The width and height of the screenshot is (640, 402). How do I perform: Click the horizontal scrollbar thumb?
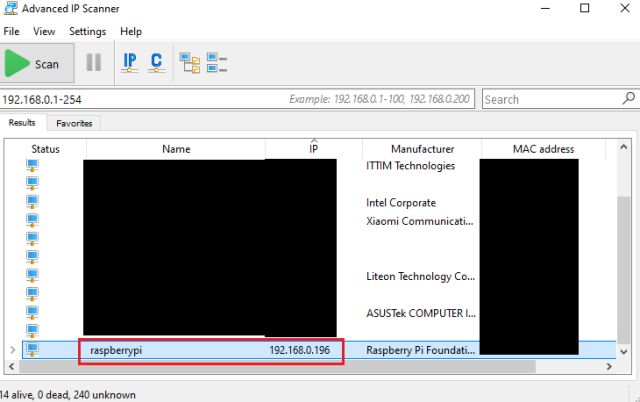coord(277,366)
